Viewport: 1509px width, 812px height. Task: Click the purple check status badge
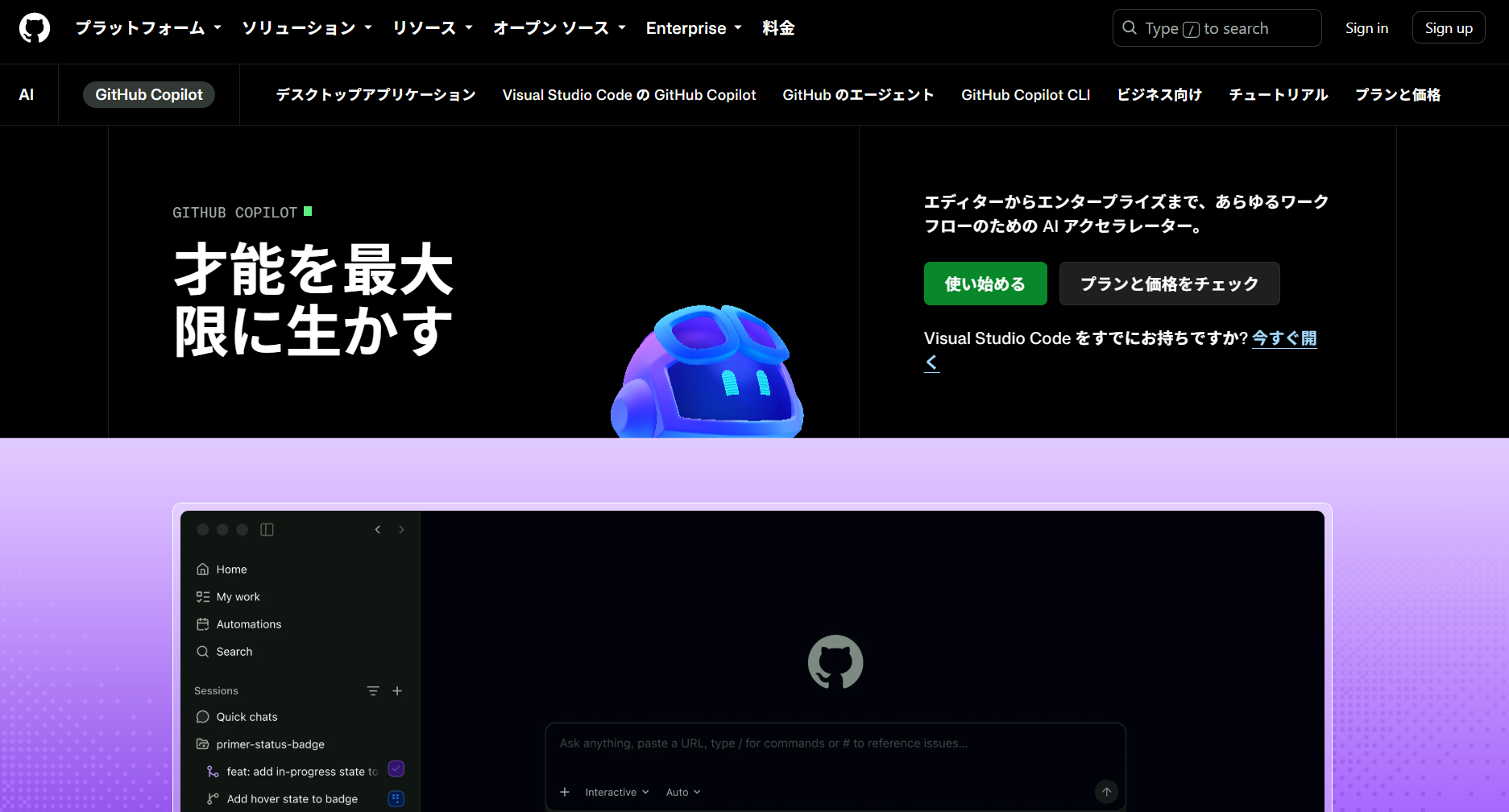[x=396, y=768]
